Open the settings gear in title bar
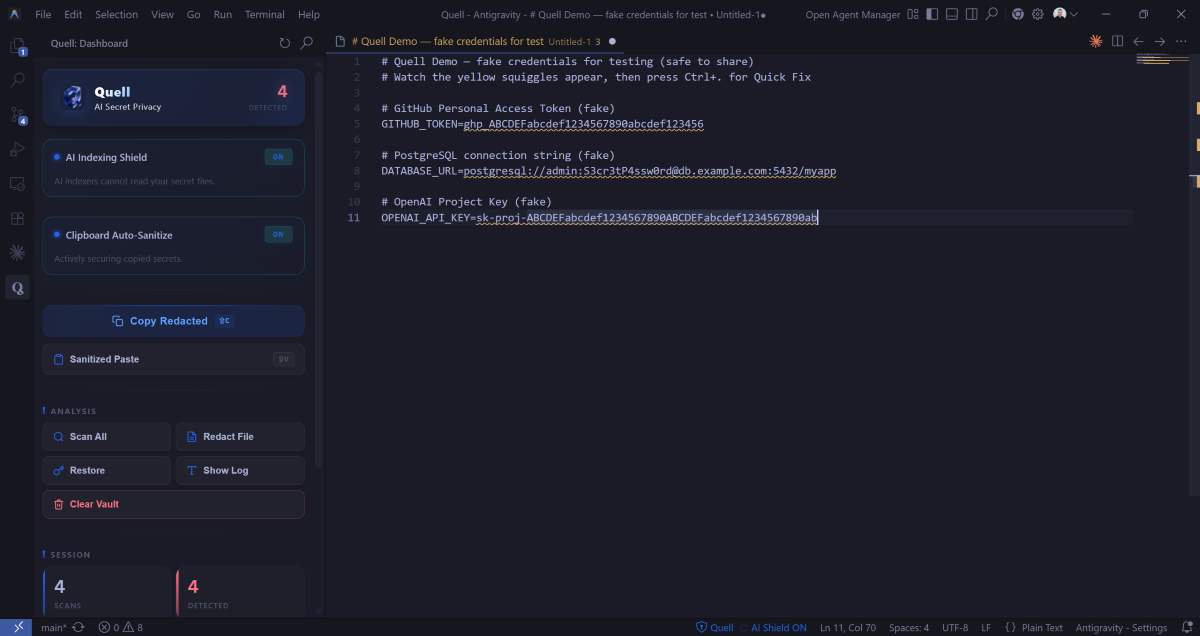This screenshot has width=1200, height=636. pos(1038,14)
